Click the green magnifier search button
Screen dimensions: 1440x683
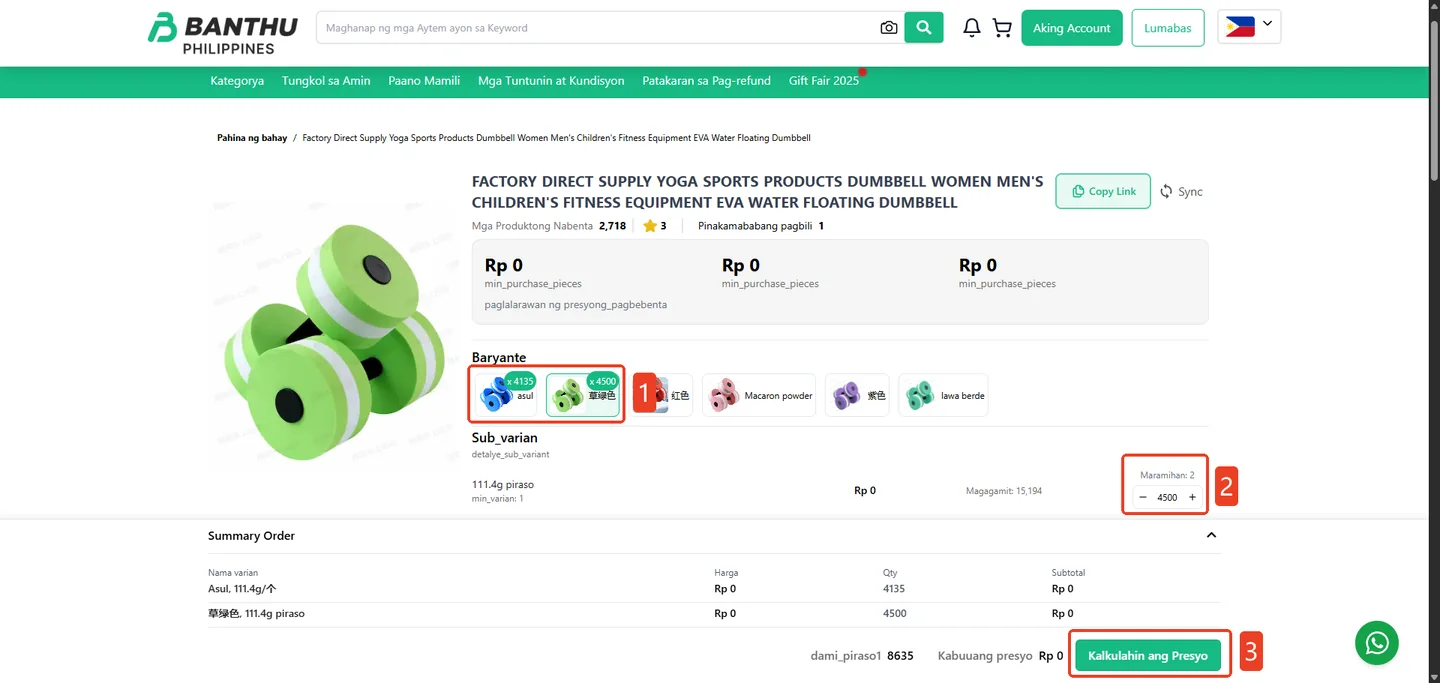click(x=924, y=28)
